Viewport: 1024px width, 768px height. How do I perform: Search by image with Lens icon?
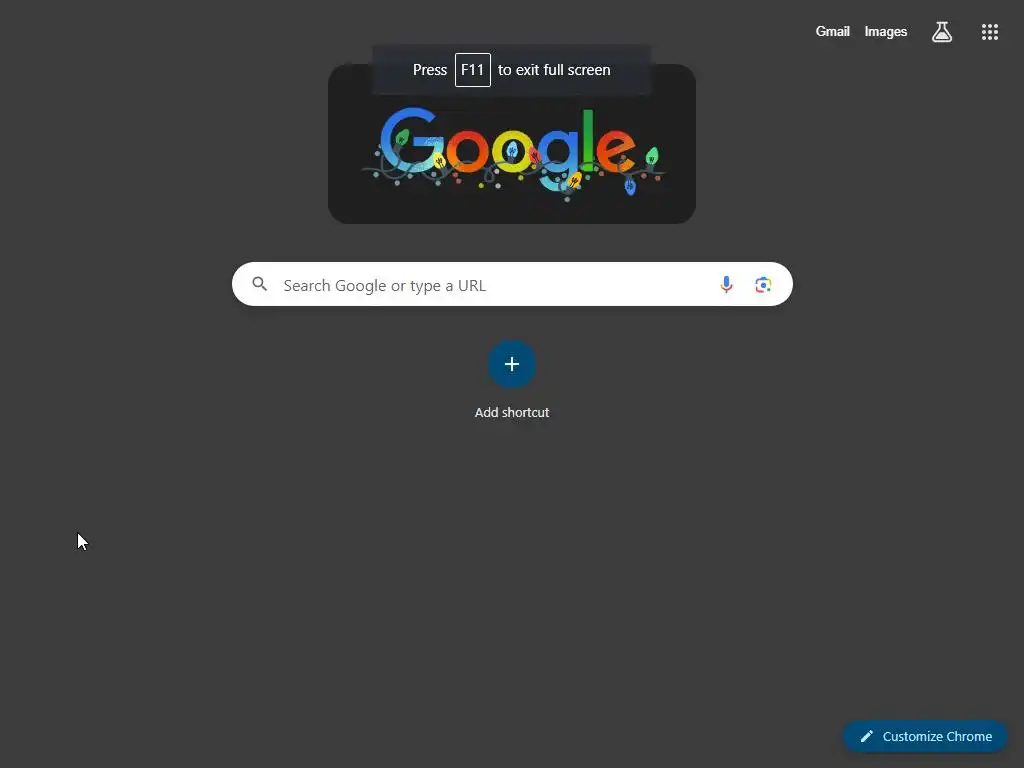tap(763, 285)
